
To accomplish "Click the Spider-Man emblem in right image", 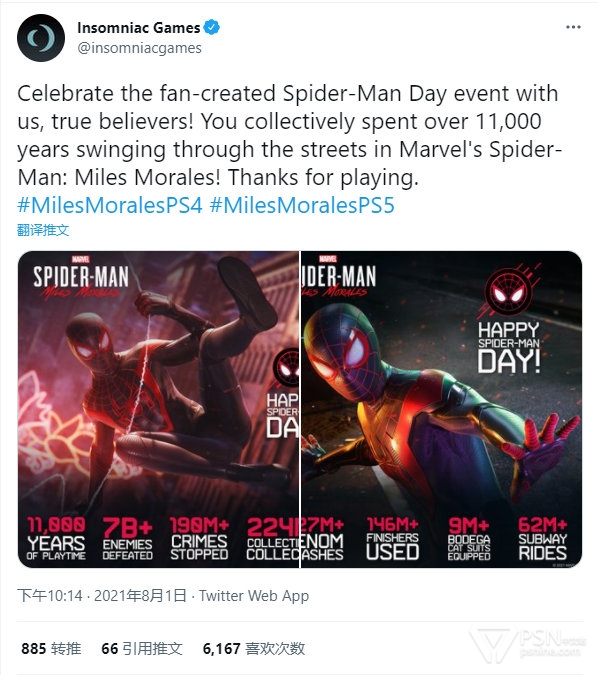I will coord(509,291).
